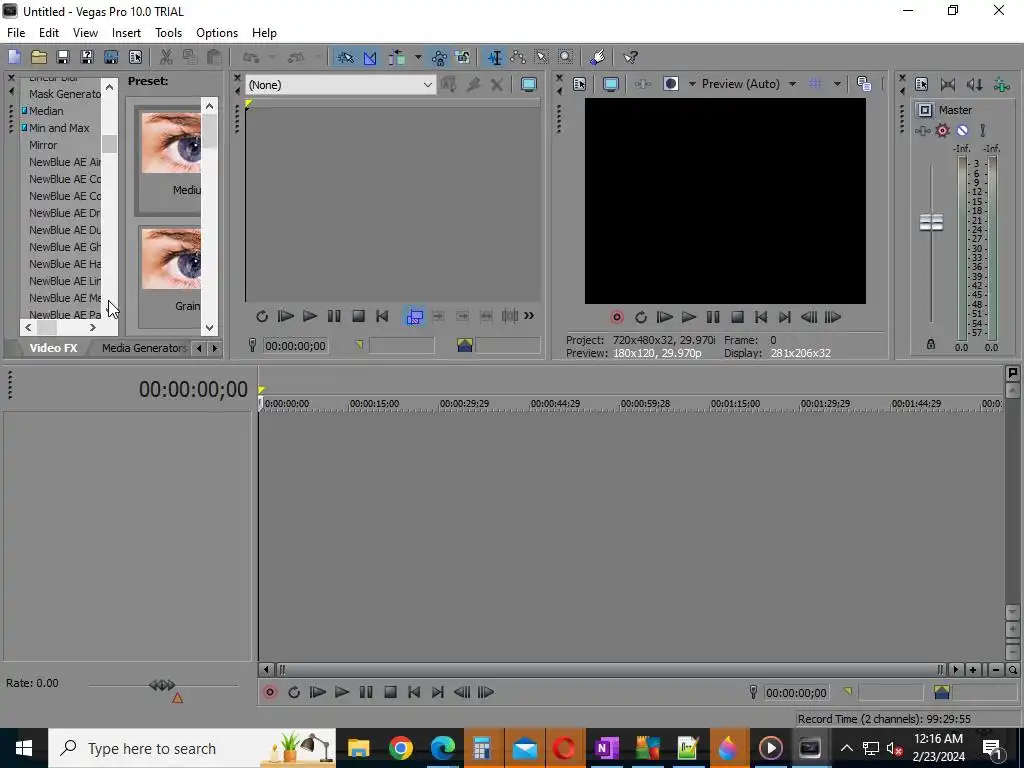1024x768 pixels.
Task: Toggle Master bus mute icon
Action: (x=962, y=131)
